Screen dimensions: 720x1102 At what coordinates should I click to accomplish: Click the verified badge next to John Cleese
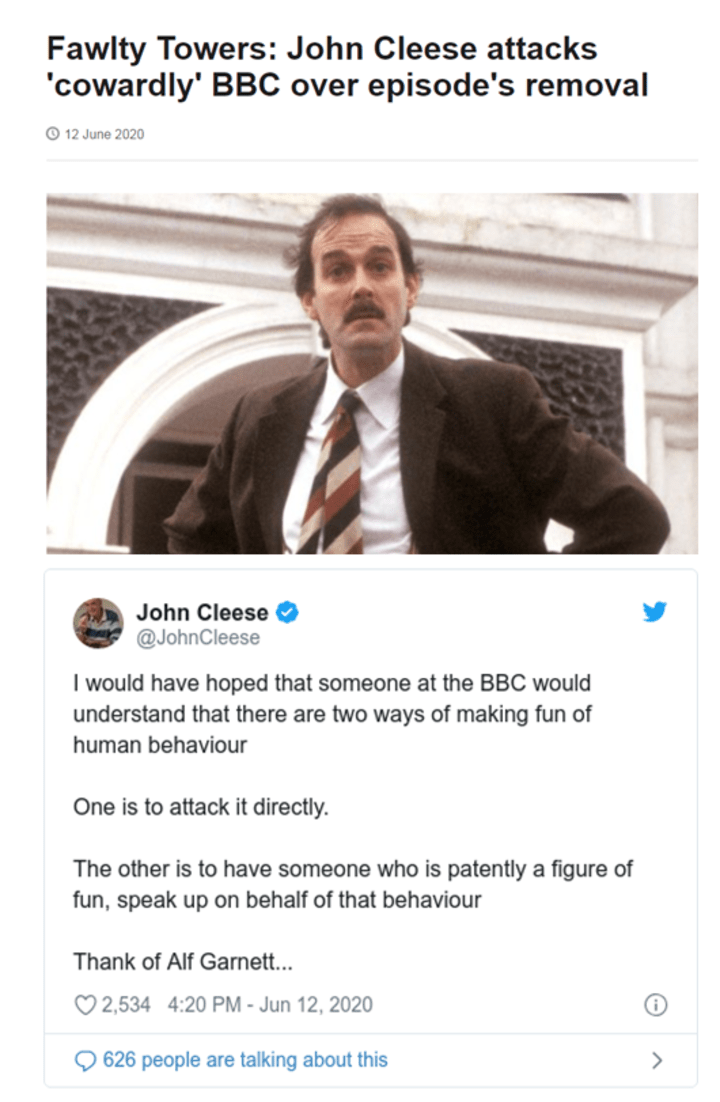point(287,612)
